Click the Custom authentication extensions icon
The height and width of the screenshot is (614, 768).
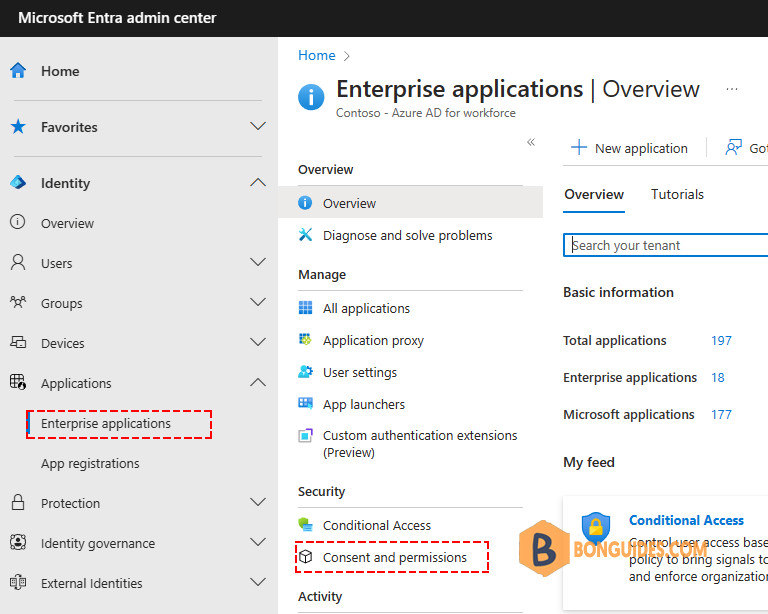pyautogui.click(x=305, y=435)
